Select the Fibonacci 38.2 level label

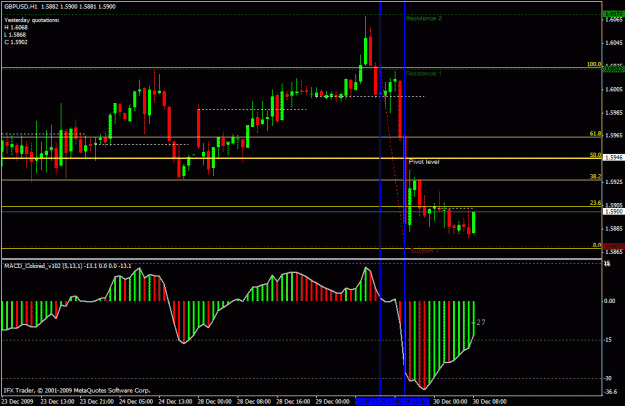coord(596,177)
